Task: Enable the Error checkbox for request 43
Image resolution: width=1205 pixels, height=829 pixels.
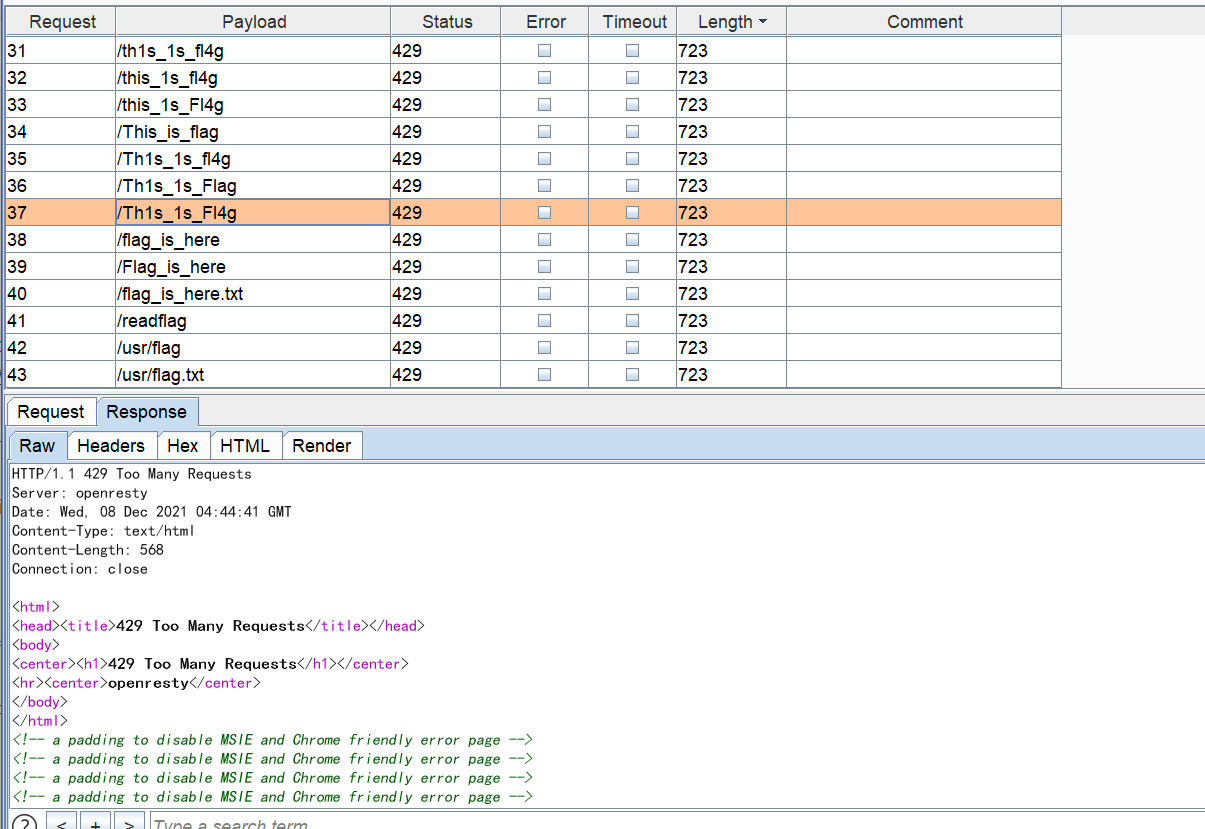Action: (x=543, y=373)
